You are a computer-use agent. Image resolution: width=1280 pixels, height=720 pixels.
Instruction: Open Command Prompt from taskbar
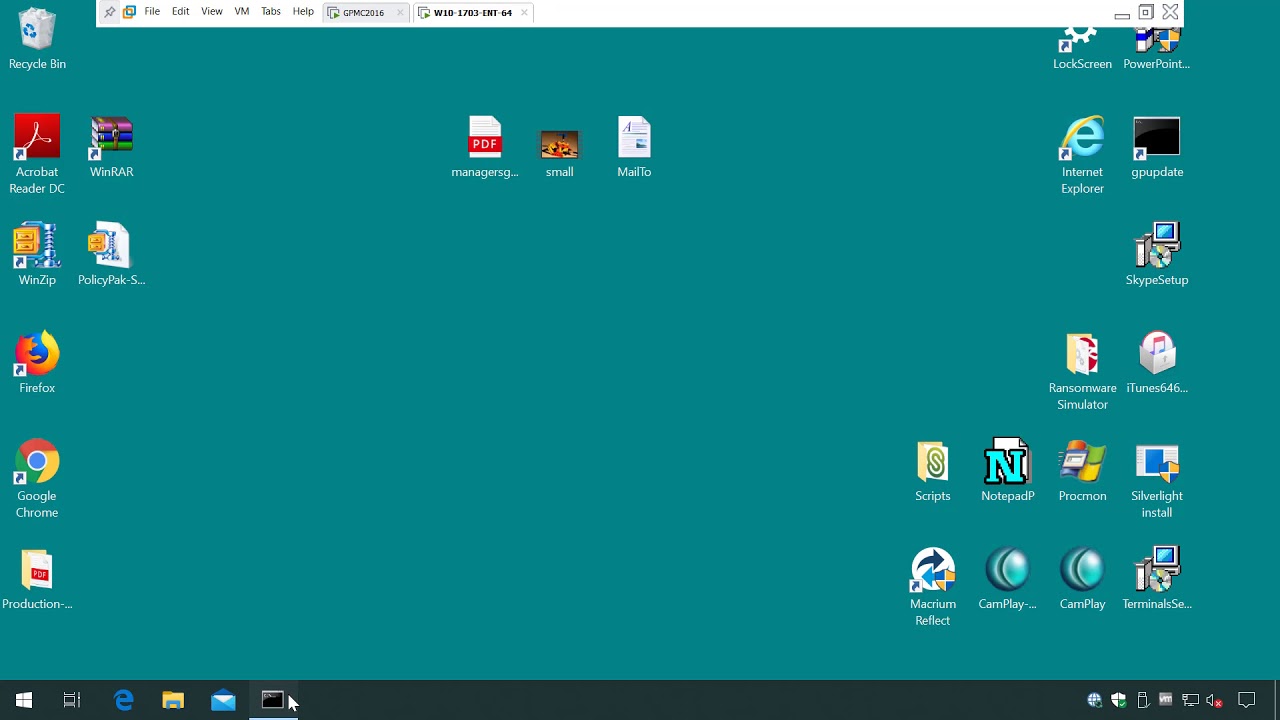coord(272,700)
